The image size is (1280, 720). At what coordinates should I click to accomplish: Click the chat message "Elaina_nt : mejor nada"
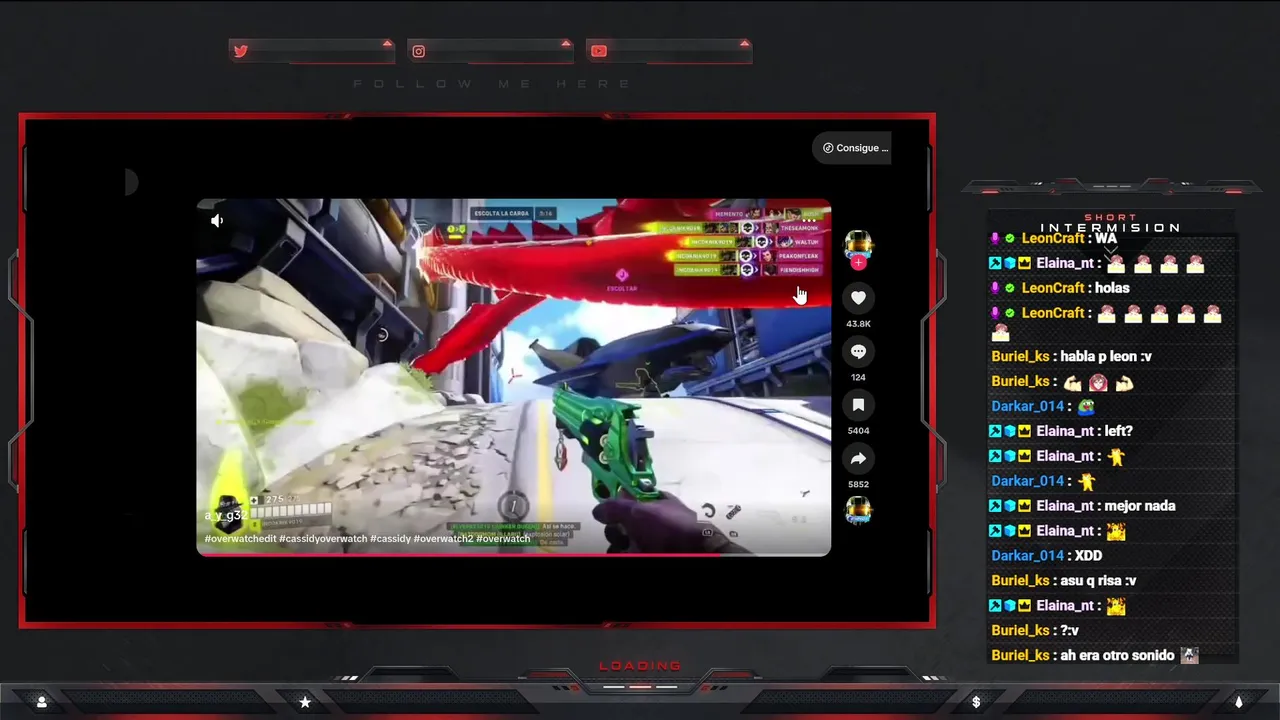point(1082,506)
